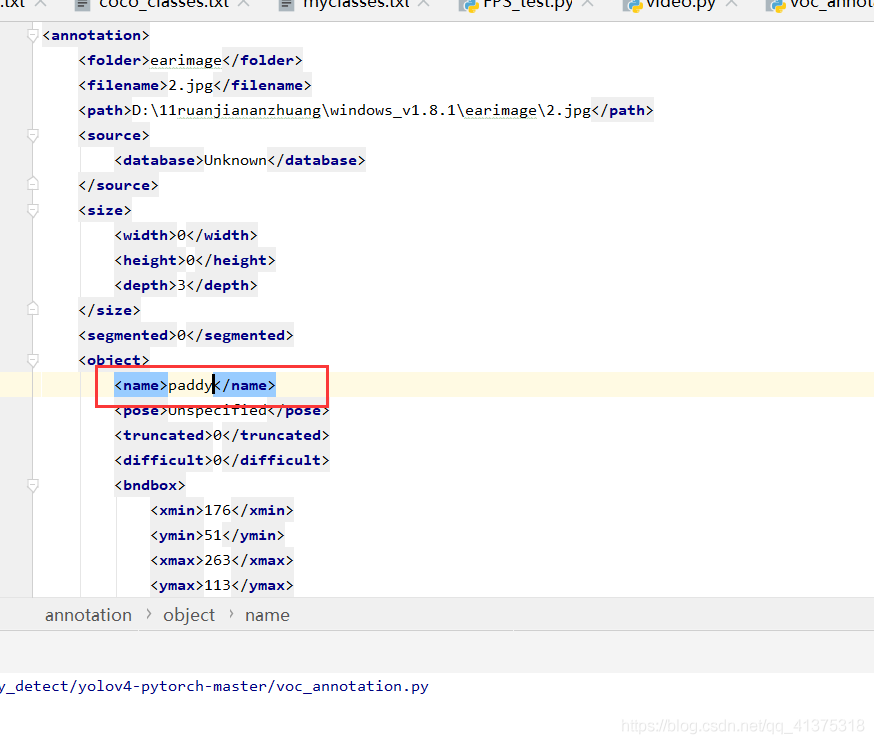Click the closing source tag fold marker

[x=32, y=185]
